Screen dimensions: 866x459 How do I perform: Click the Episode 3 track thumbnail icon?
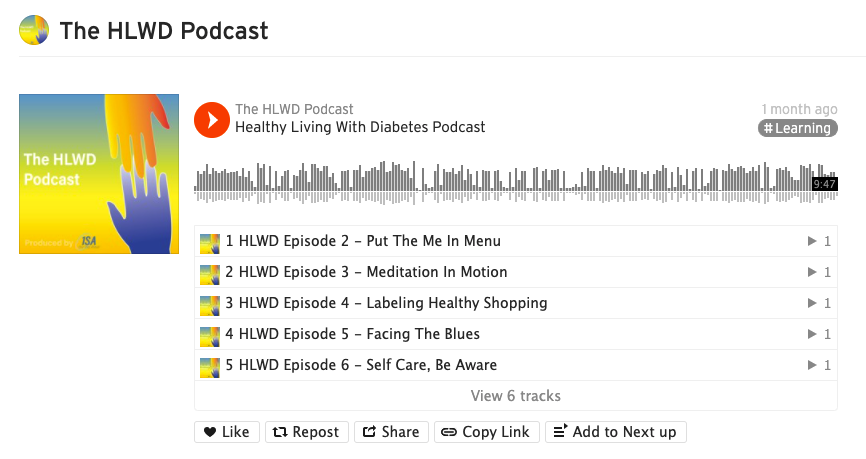209,273
